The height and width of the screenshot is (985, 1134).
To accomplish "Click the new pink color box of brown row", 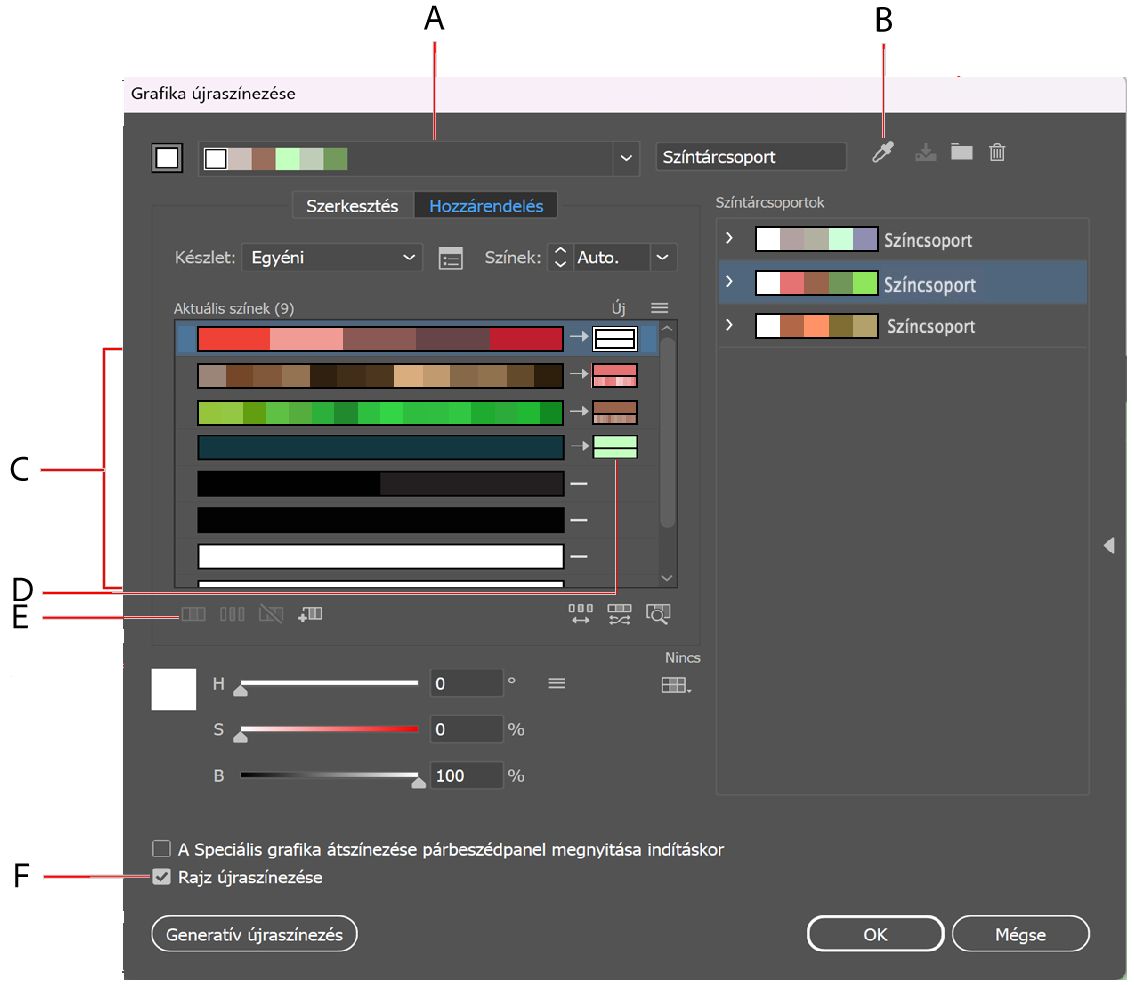I will pos(615,375).
